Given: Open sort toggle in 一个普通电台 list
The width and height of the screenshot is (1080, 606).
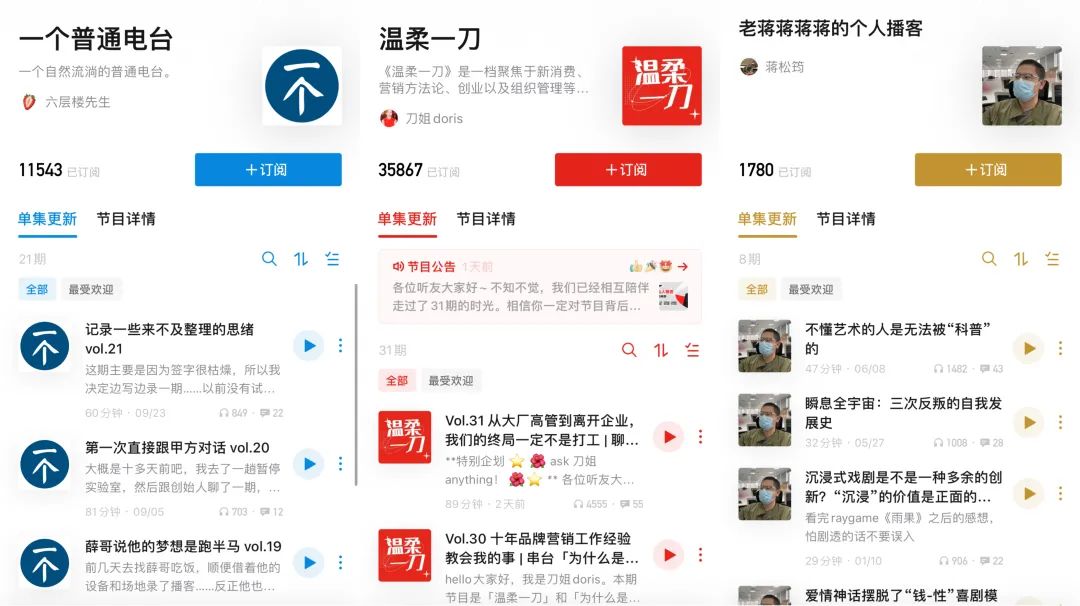Looking at the screenshot, I should (x=301, y=259).
